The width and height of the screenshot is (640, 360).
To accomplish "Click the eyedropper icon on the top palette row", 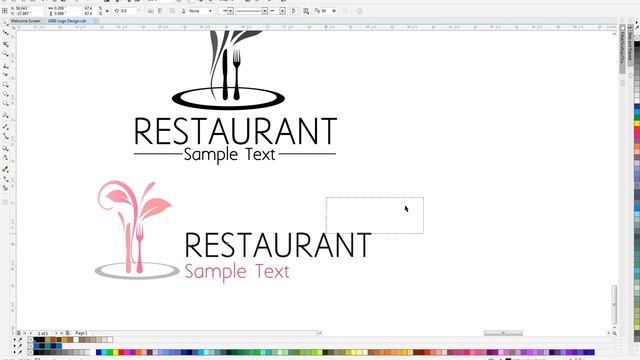I will (20, 339).
